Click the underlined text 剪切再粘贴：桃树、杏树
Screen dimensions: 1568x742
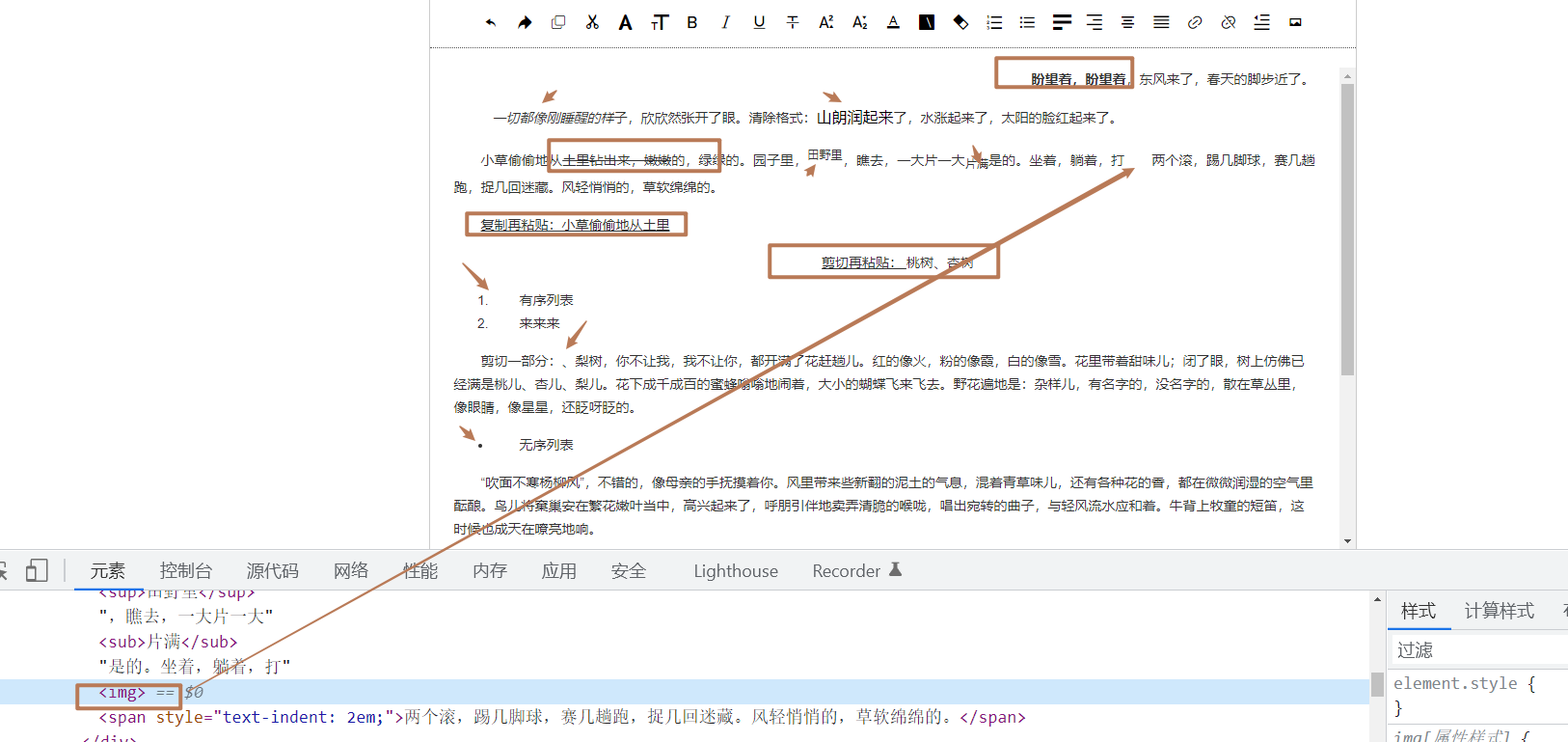click(x=897, y=262)
